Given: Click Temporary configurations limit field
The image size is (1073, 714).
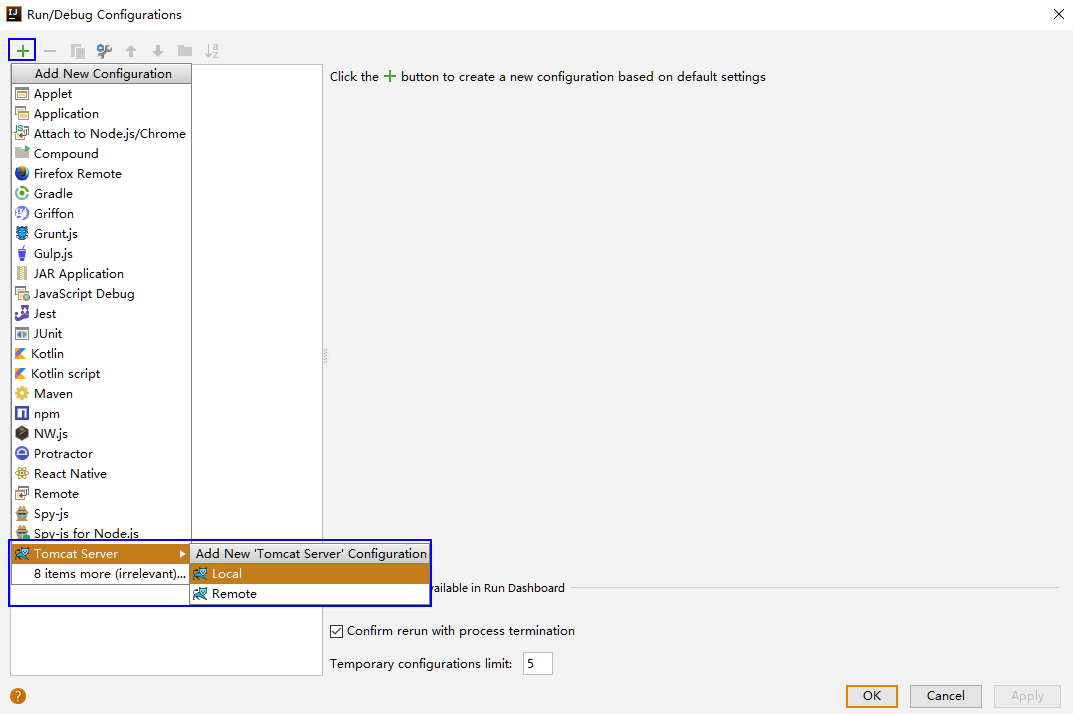Looking at the screenshot, I should [537, 663].
